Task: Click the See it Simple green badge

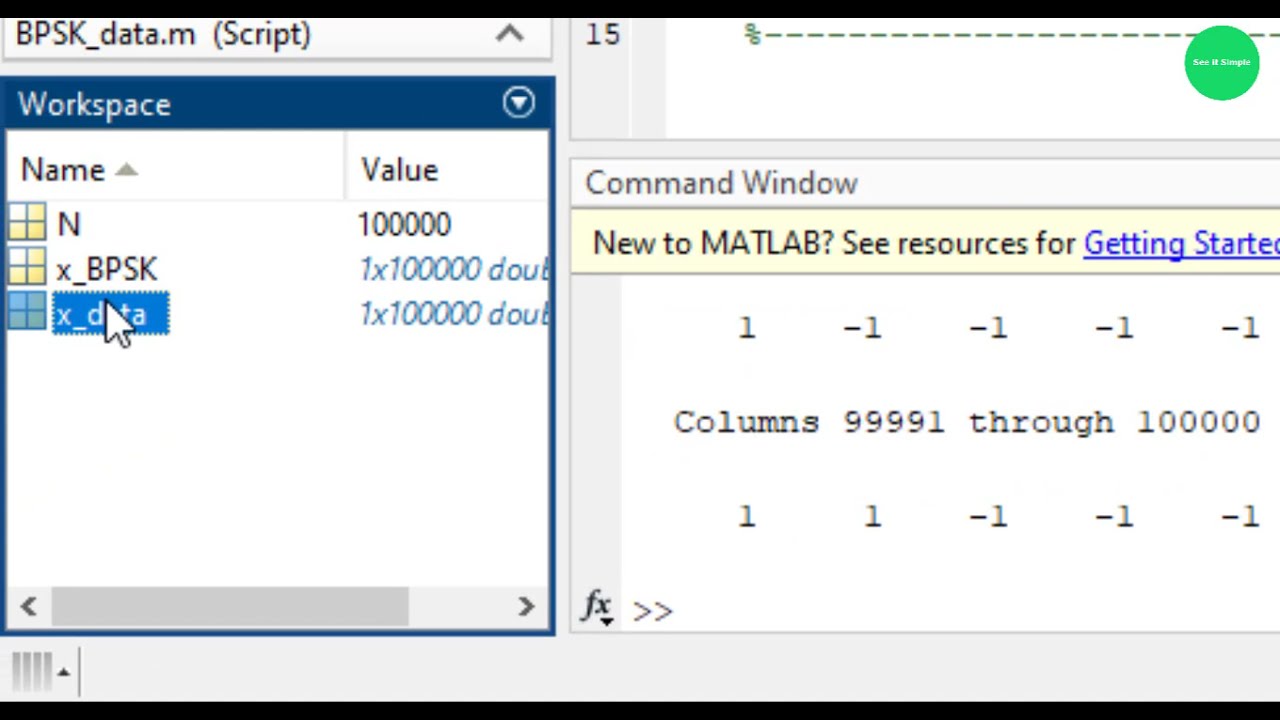Action: tap(1222, 62)
